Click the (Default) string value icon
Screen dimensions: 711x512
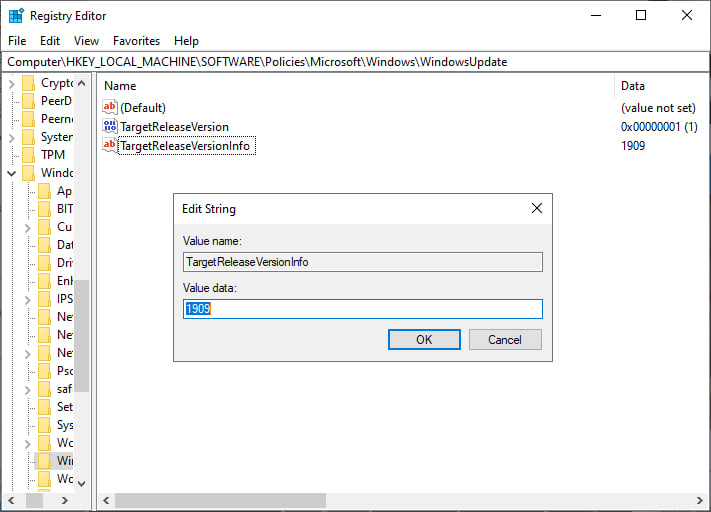point(110,107)
